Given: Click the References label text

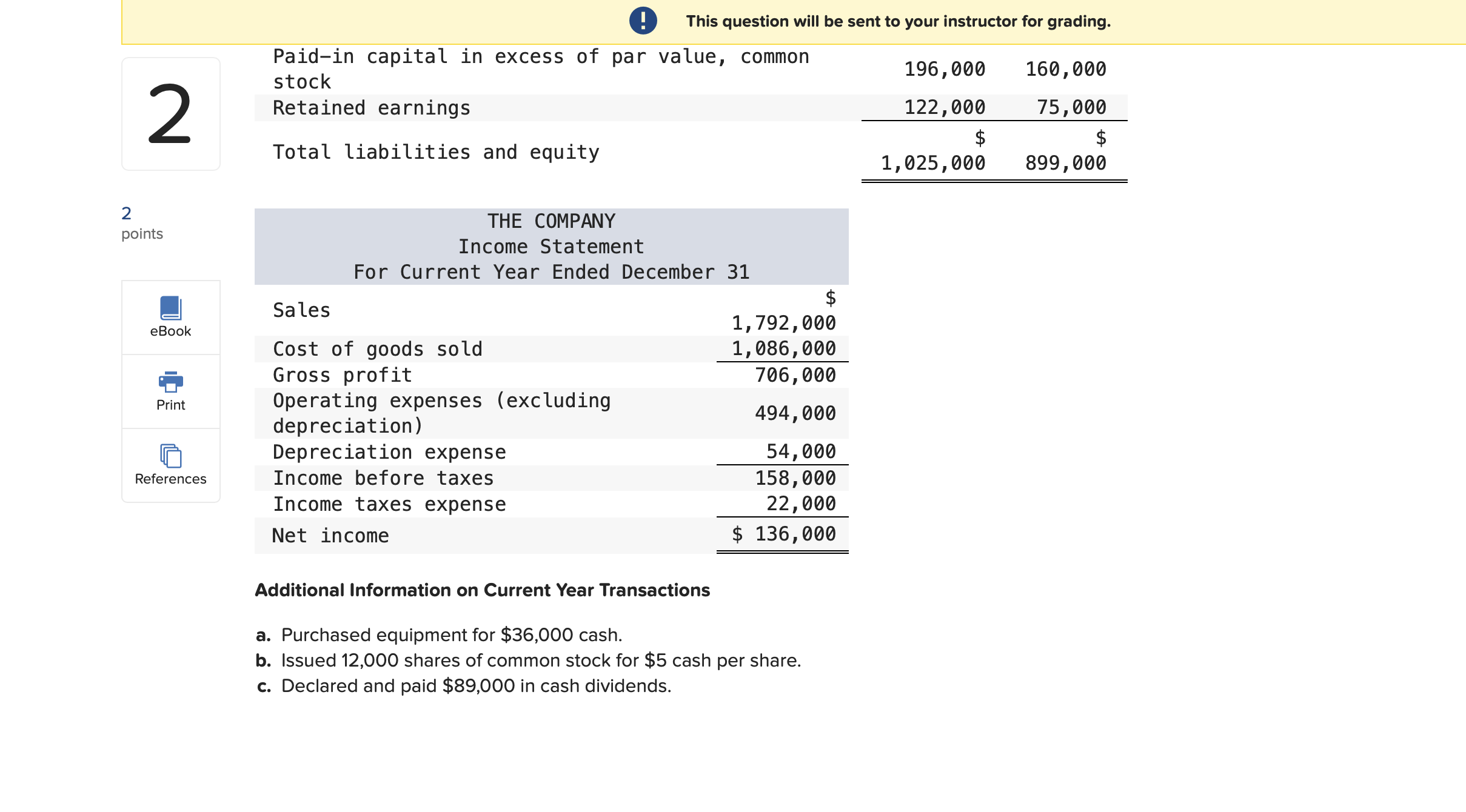Looking at the screenshot, I should point(170,479).
